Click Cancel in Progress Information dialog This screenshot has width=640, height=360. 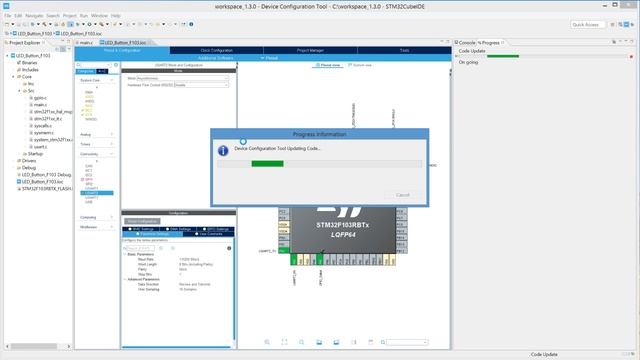(402, 195)
